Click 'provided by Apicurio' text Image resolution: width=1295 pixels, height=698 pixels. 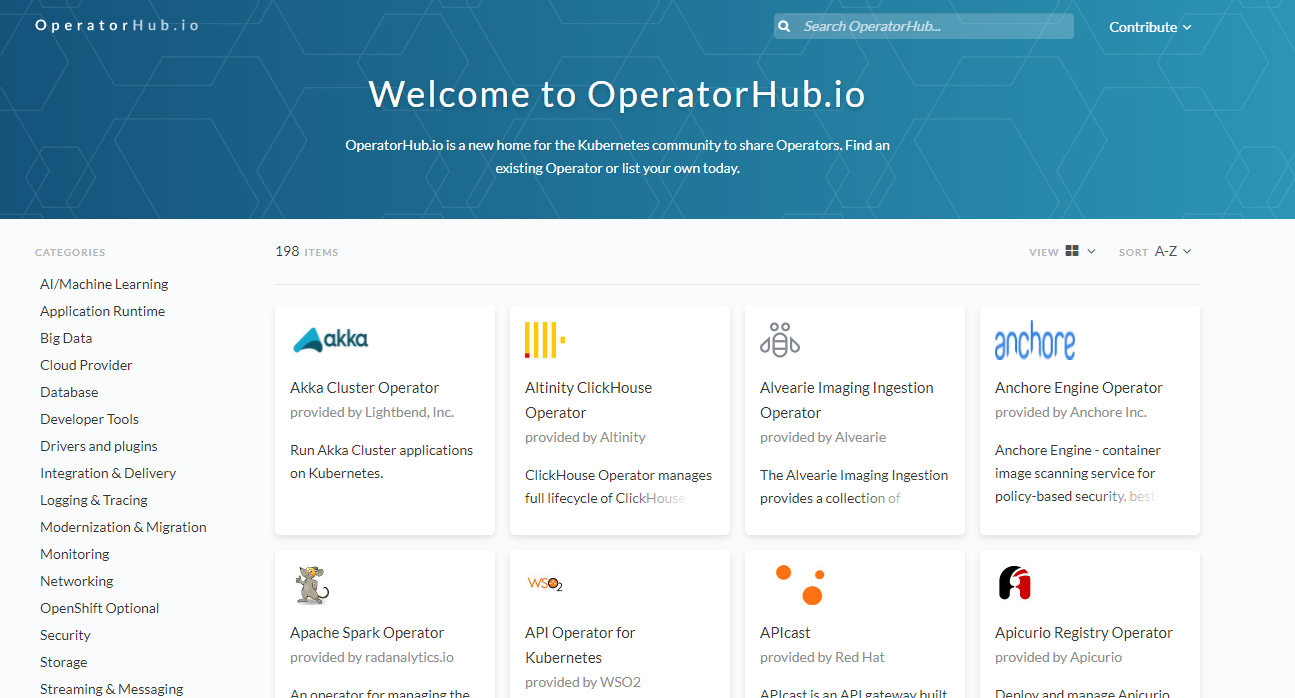pyautogui.click(x=1059, y=657)
